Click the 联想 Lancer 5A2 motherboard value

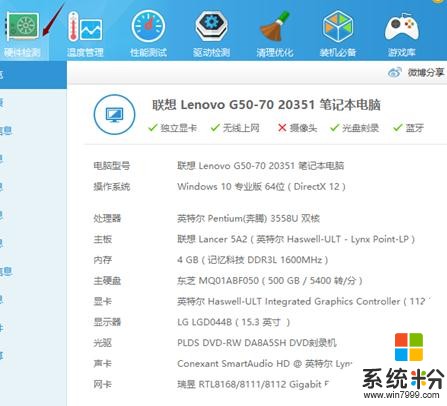(296, 239)
